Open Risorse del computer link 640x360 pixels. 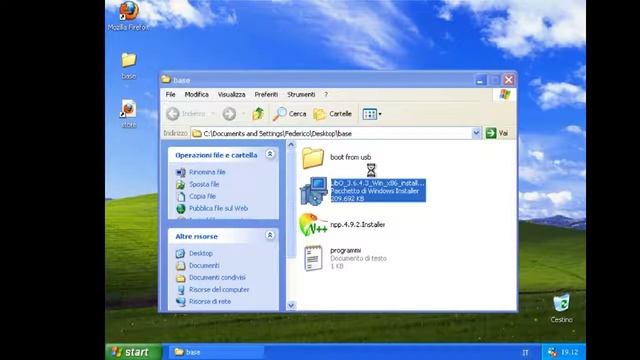[219, 289]
